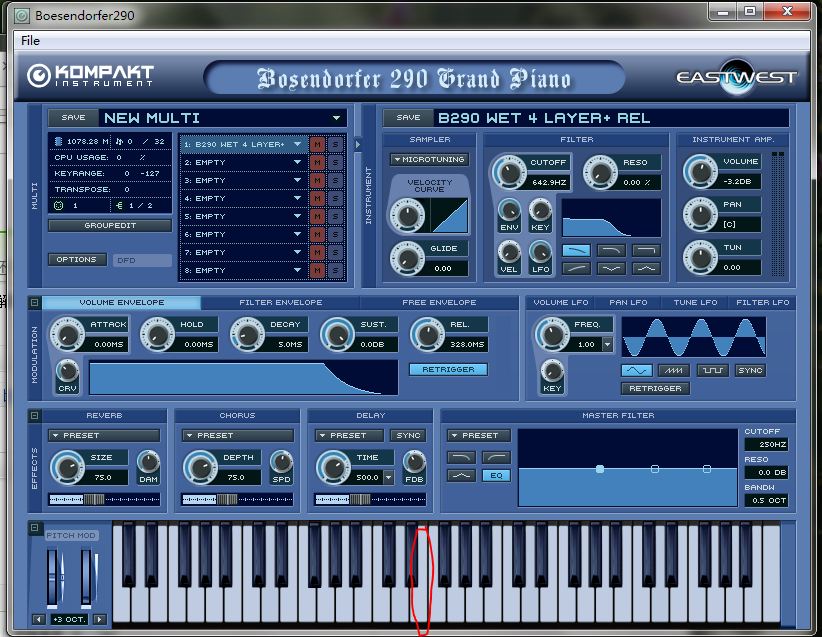
Task: Choose the EQ master filter type
Action: [x=496, y=476]
